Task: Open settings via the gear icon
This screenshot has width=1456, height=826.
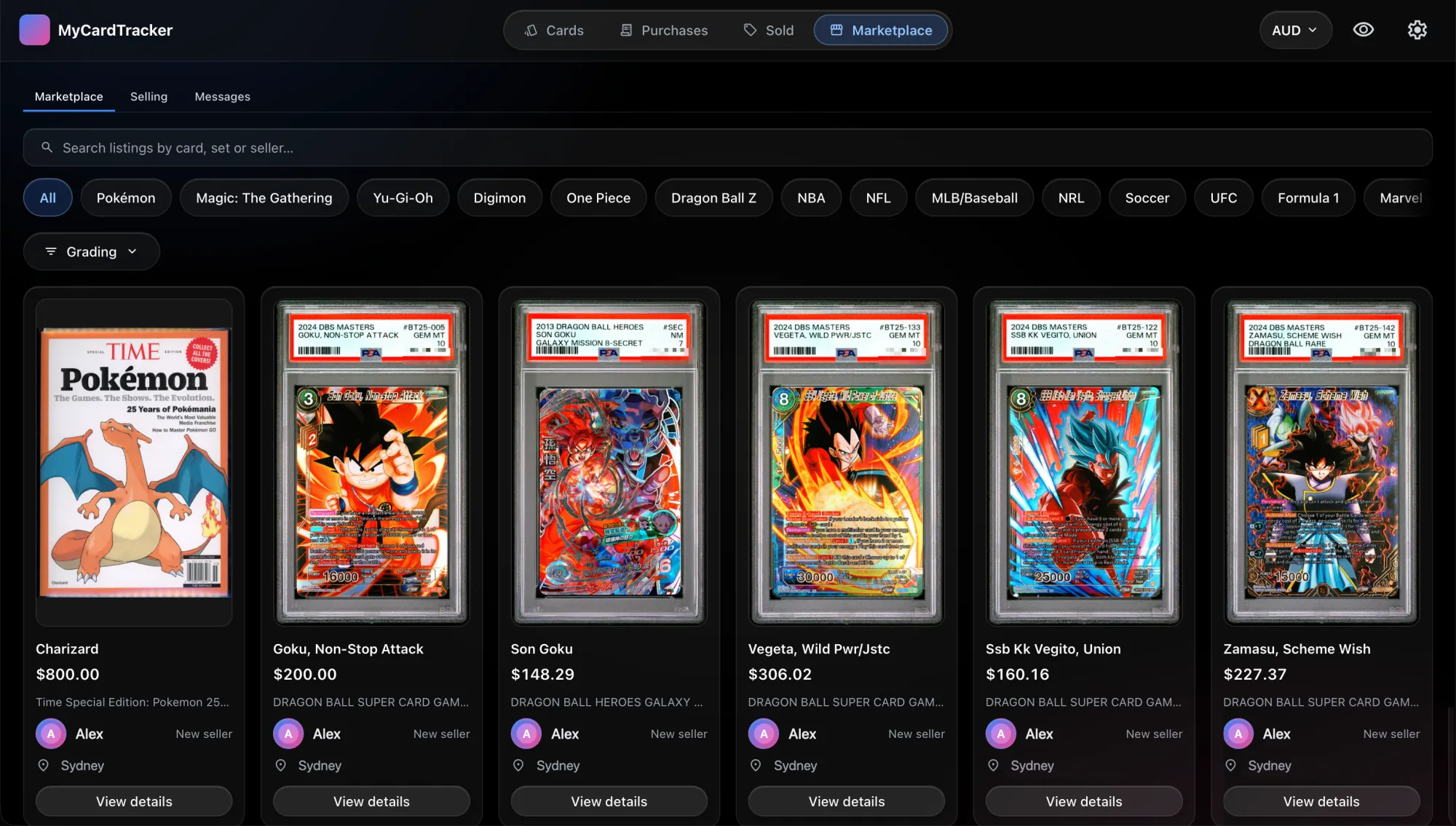Action: click(x=1417, y=30)
